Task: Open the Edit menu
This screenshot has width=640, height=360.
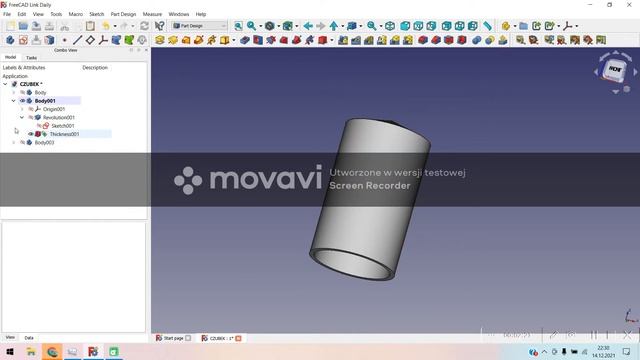Action: tap(22, 14)
